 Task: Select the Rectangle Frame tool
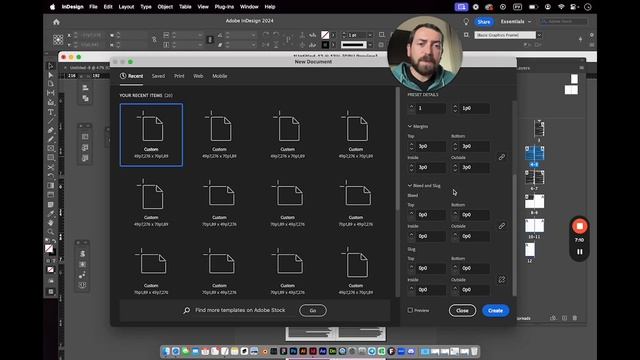coord(51,149)
